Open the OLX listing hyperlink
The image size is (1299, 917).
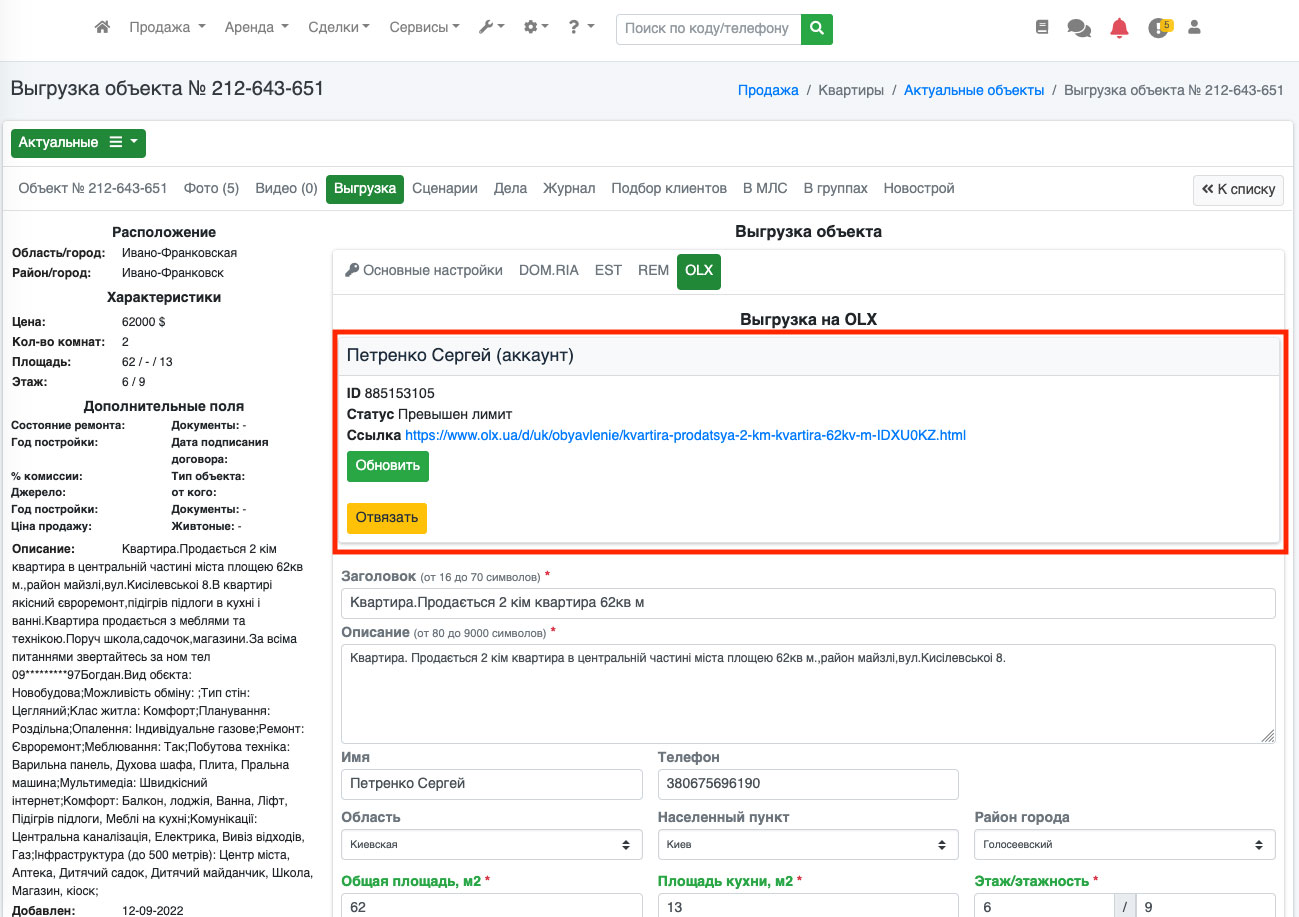point(685,435)
